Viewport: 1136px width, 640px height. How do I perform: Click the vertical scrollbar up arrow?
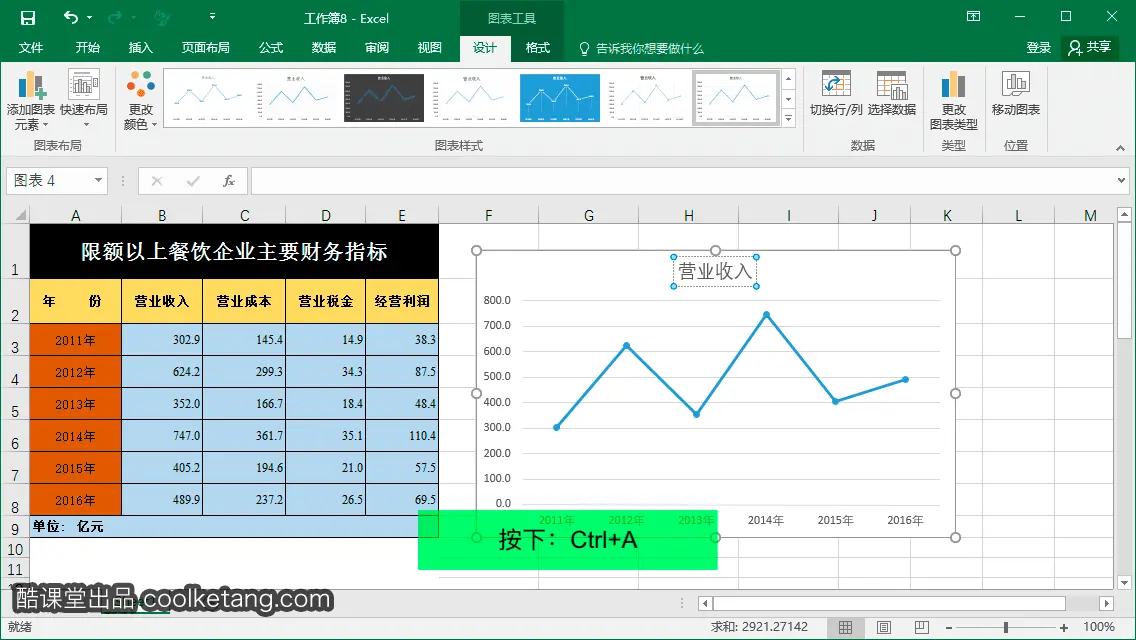tap(1124, 215)
